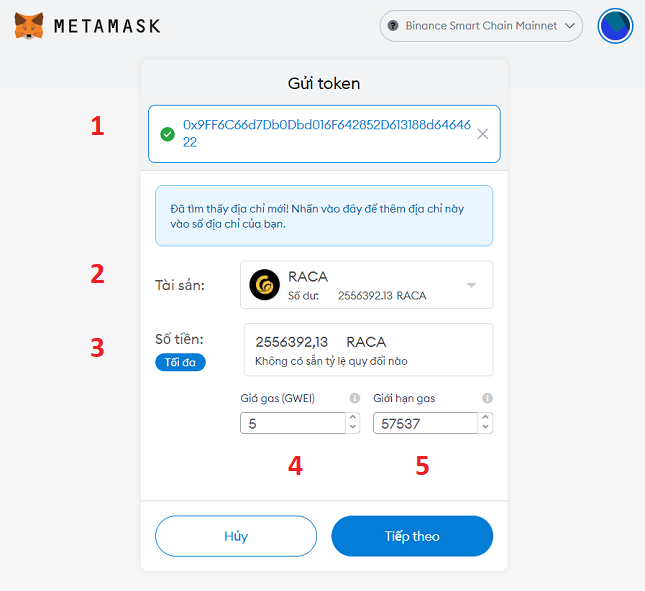
Task: Focus the gas limit input field
Action: [425, 424]
